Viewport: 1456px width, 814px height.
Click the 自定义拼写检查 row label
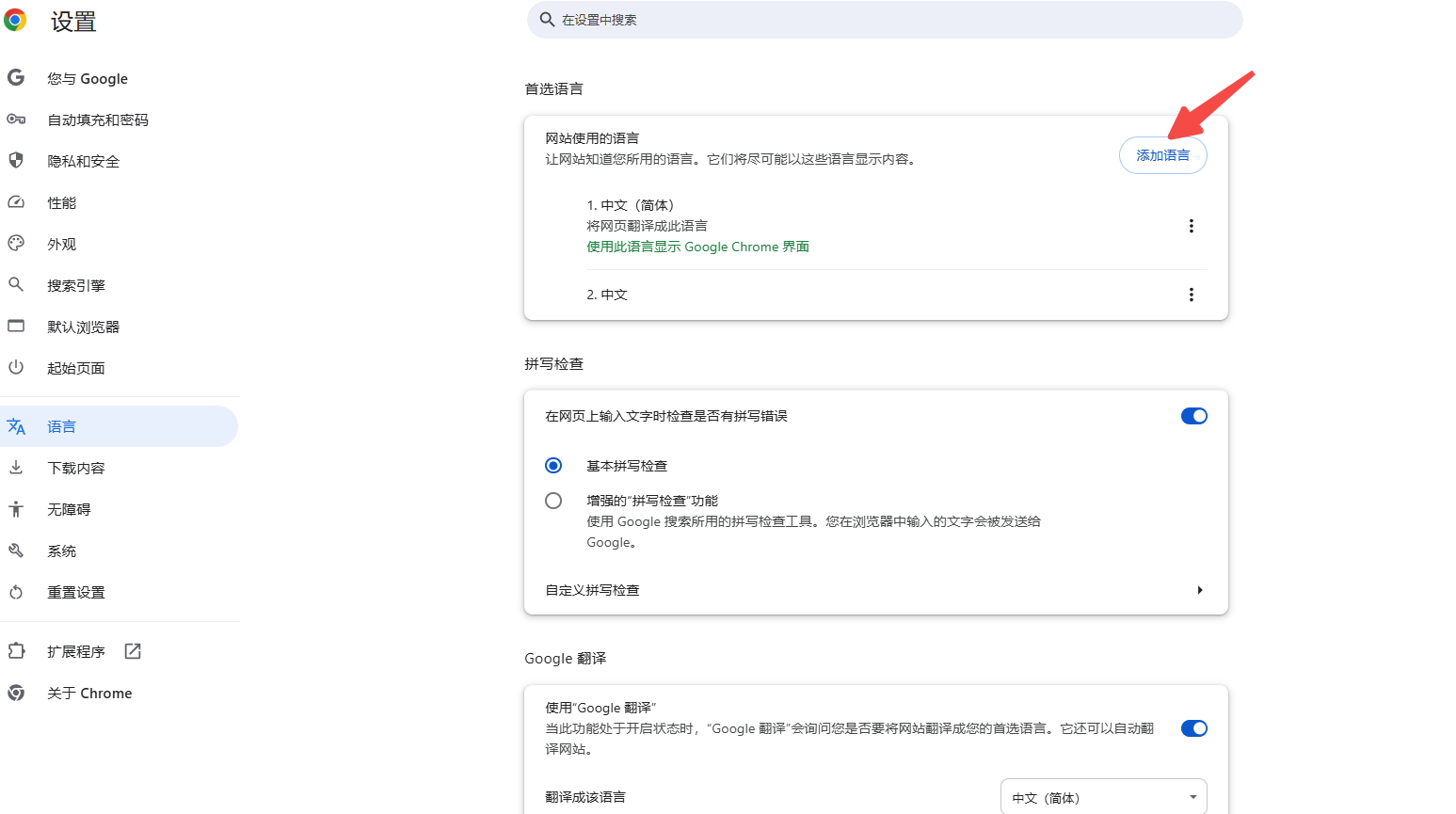(x=592, y=590)
